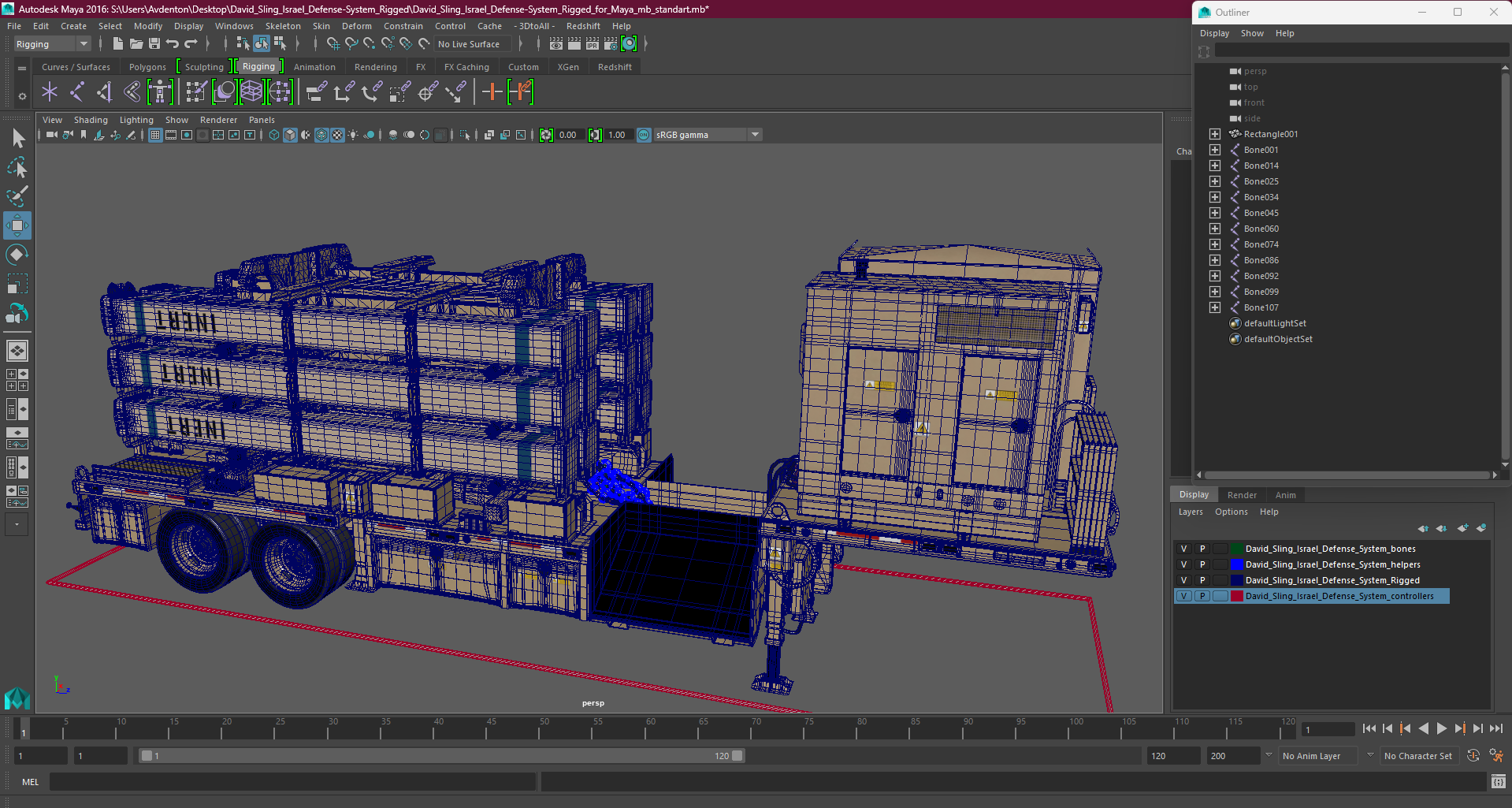The width and height of the screenshot is (1512, 808).
Task: Click the Parent Constraint shelf icon
Action: [317, 92]
